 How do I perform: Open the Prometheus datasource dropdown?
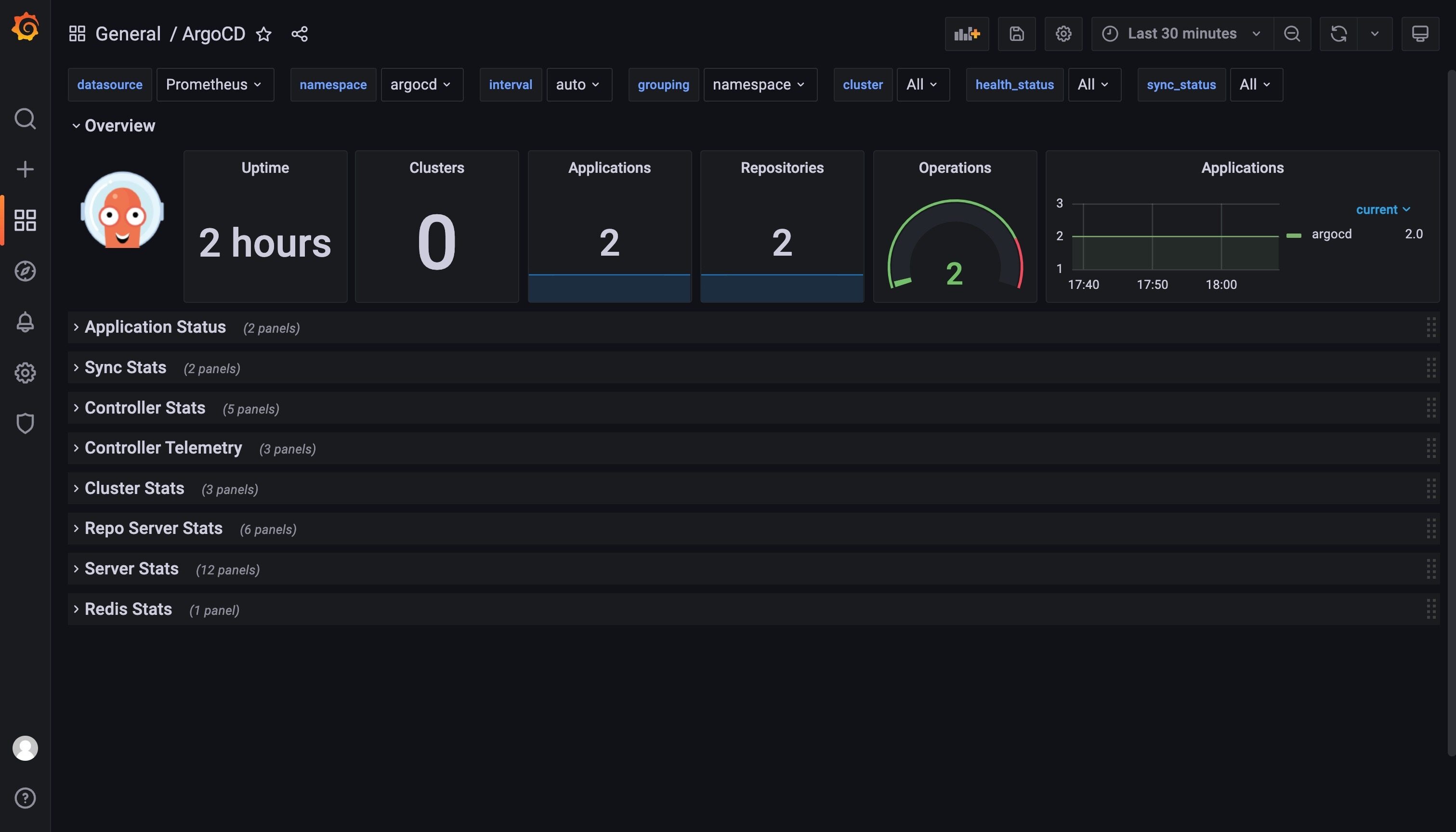point(215,85)
